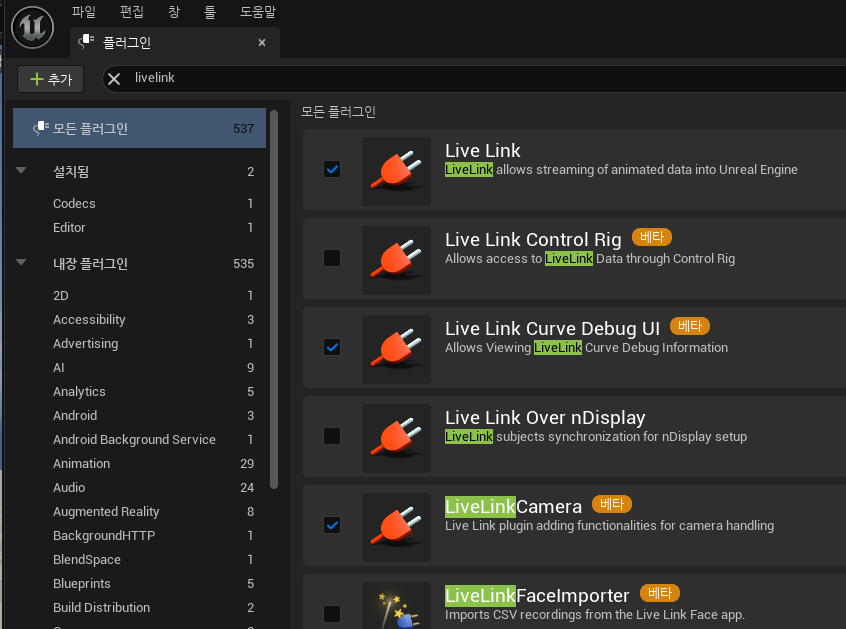Open the 툴 menu

[210, 11]
